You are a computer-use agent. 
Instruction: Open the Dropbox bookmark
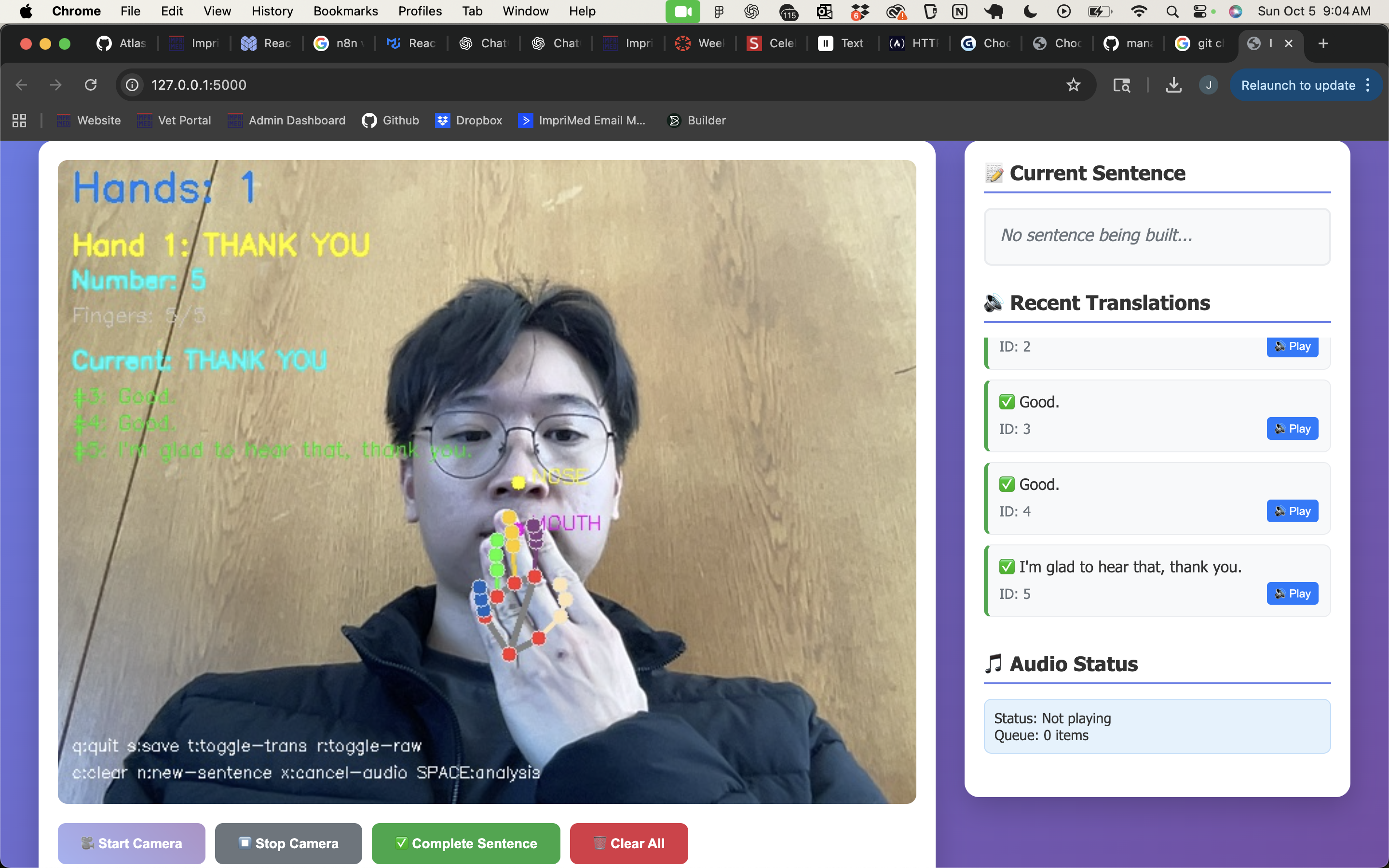tap(468, 121)
